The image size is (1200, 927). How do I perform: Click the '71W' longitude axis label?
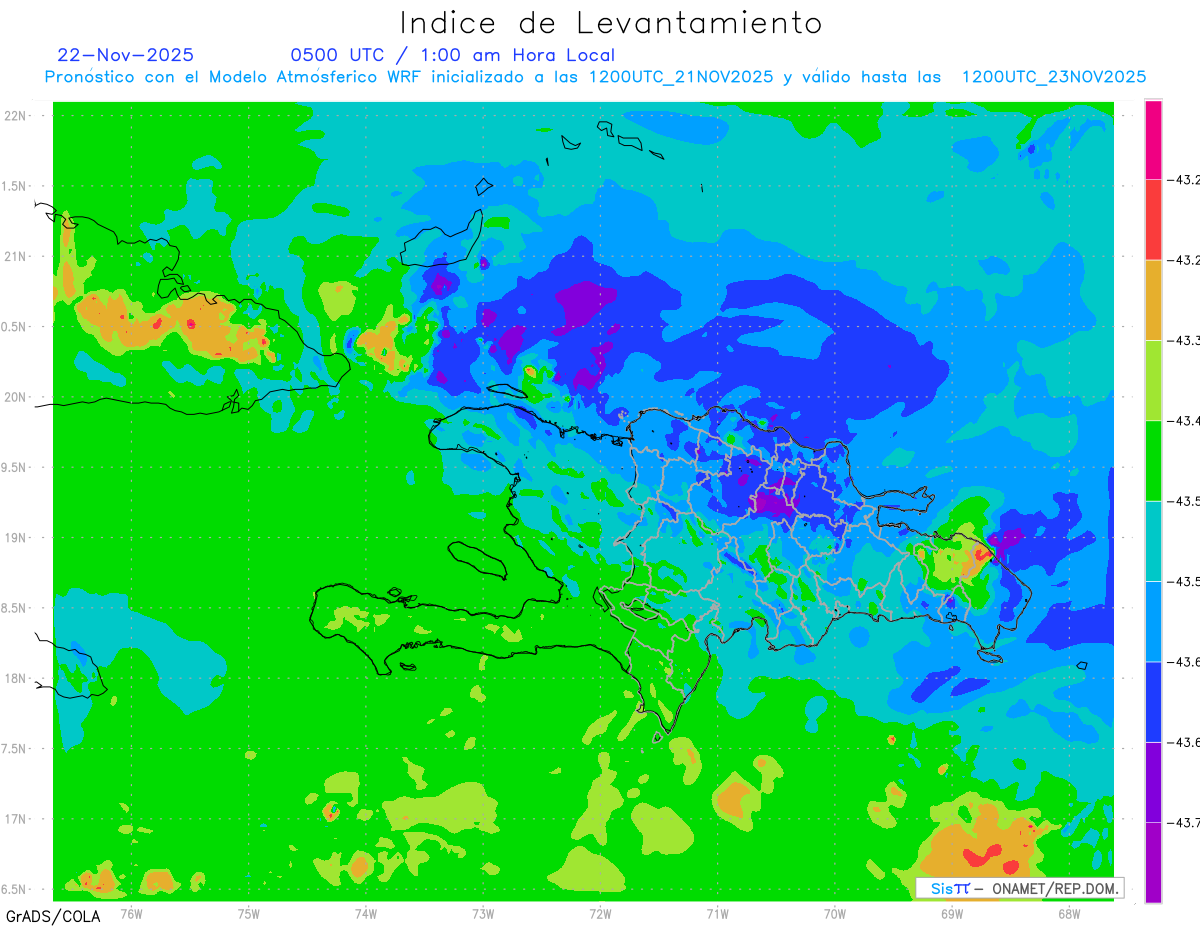click(717, 913)
